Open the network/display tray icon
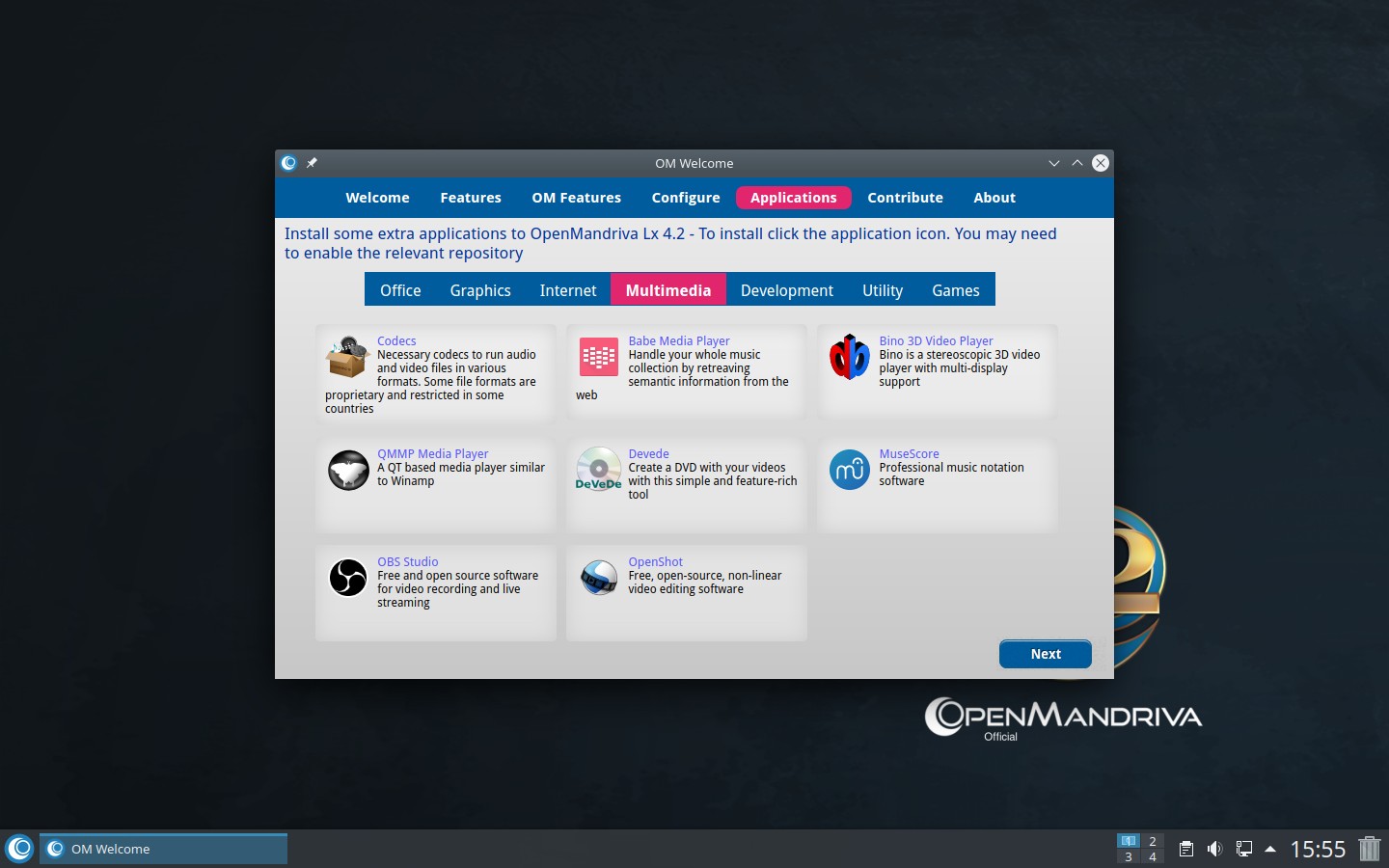Image resolution: width=1389 pixels, height=868 pixels. coord(1244,849)
